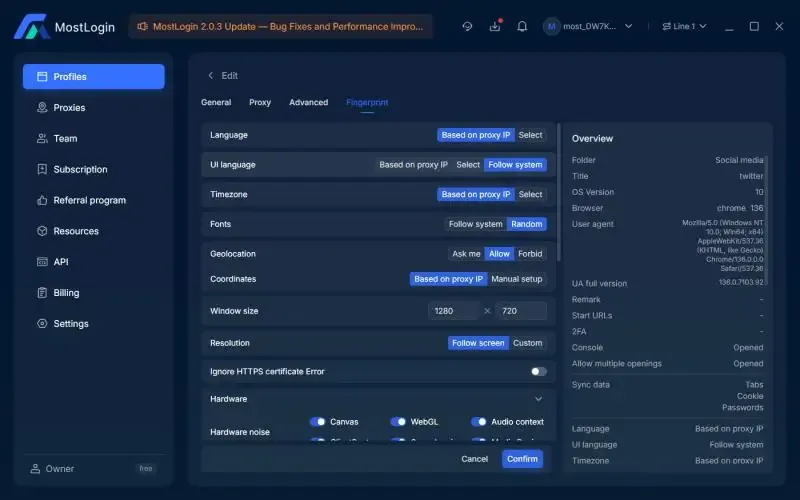The height and width of the screenshot is (500, 800).
Task: Open the support headset icon
Action: tap(467, 26)
